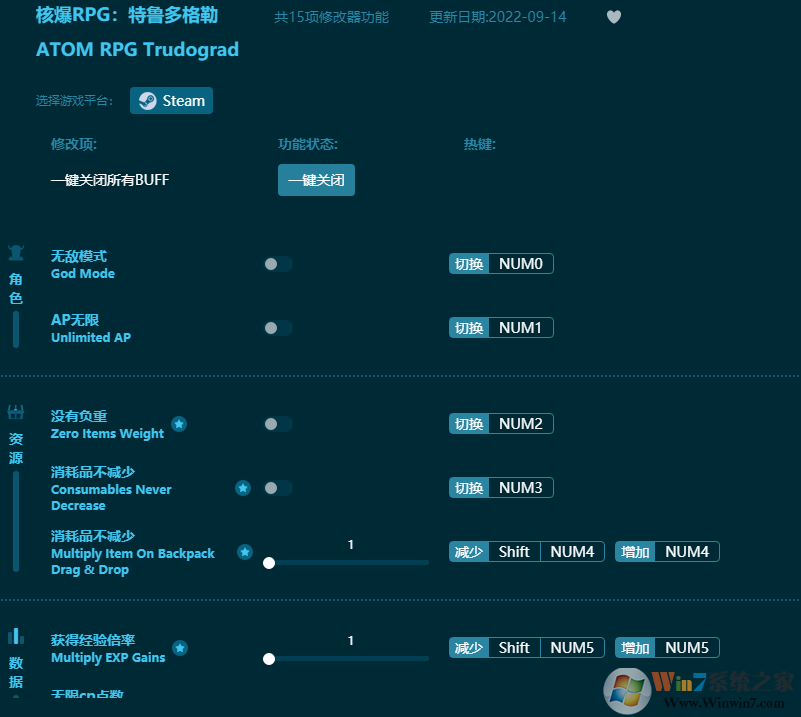Screen dimensions: 801x717
Task: Select the Steam platform button
Action: tap(171, 101)
